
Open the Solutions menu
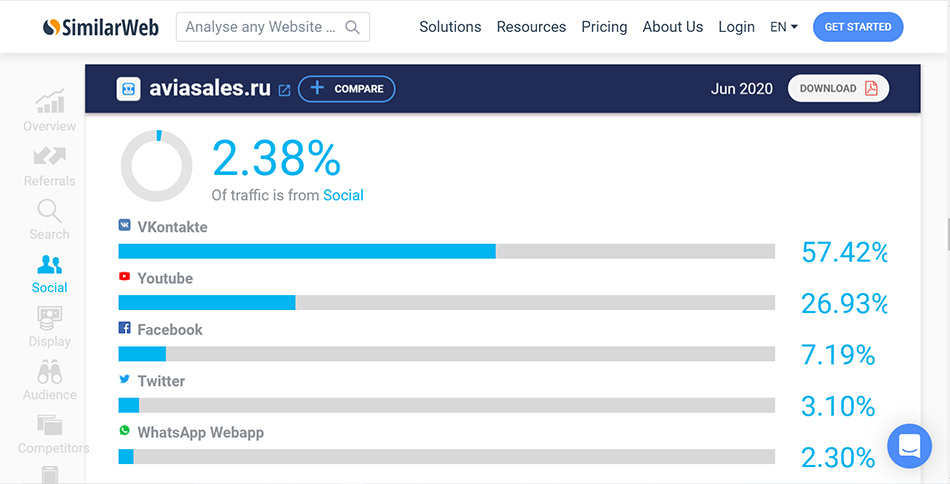(x=450, y=27)
